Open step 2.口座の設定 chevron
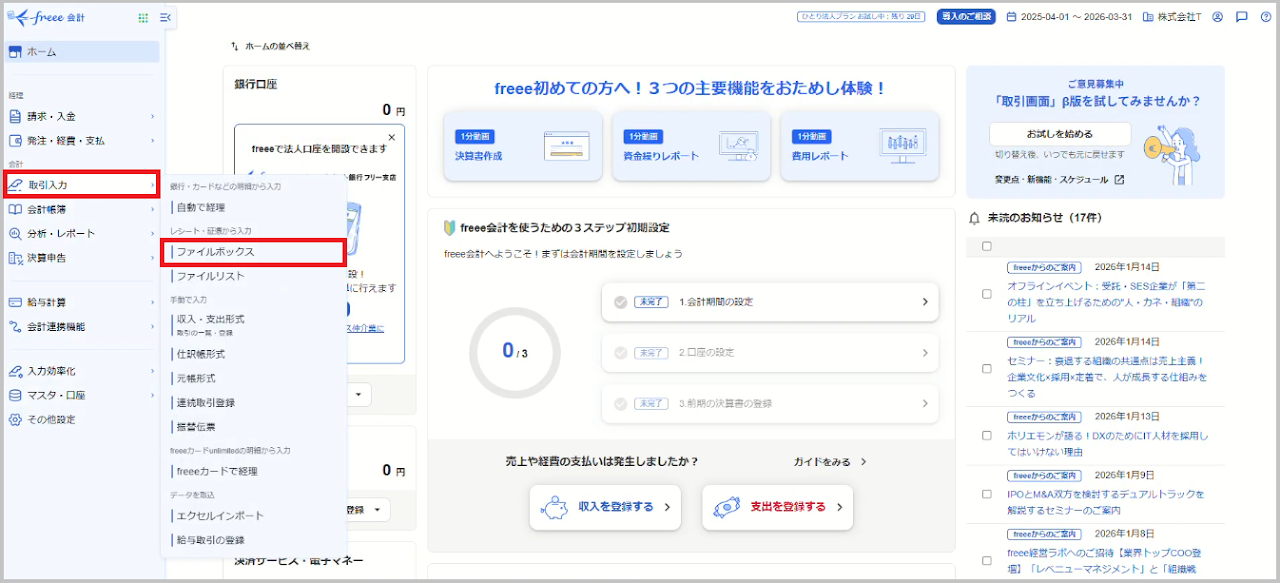The image size is (1280, 583). click(x=925, y=353)
